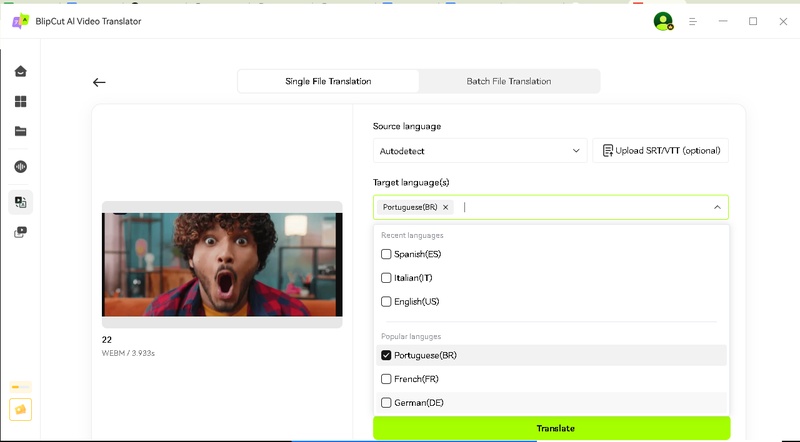Viewport: 800px width, 442px height.
Task: Open the Home icon in sidebar
Action: click(20, 71)
